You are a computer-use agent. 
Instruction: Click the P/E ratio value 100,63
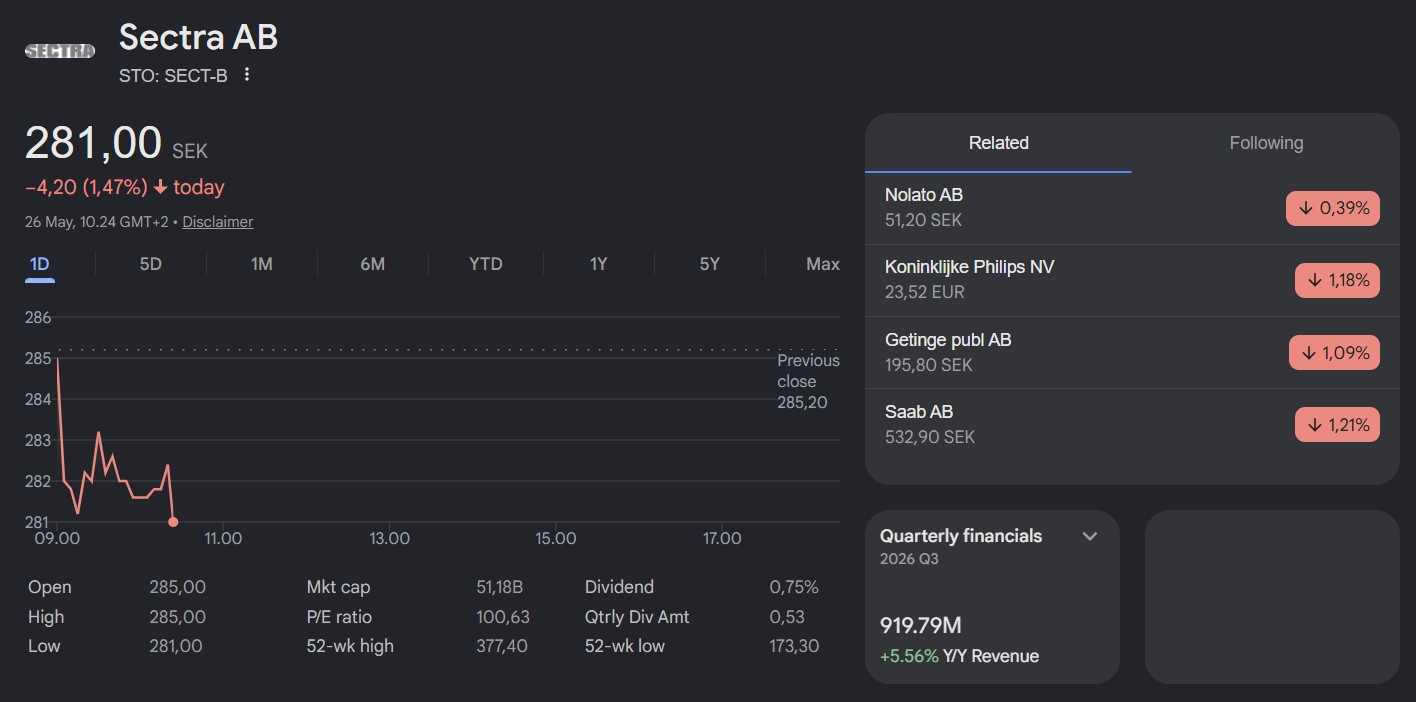click(503, 617)
